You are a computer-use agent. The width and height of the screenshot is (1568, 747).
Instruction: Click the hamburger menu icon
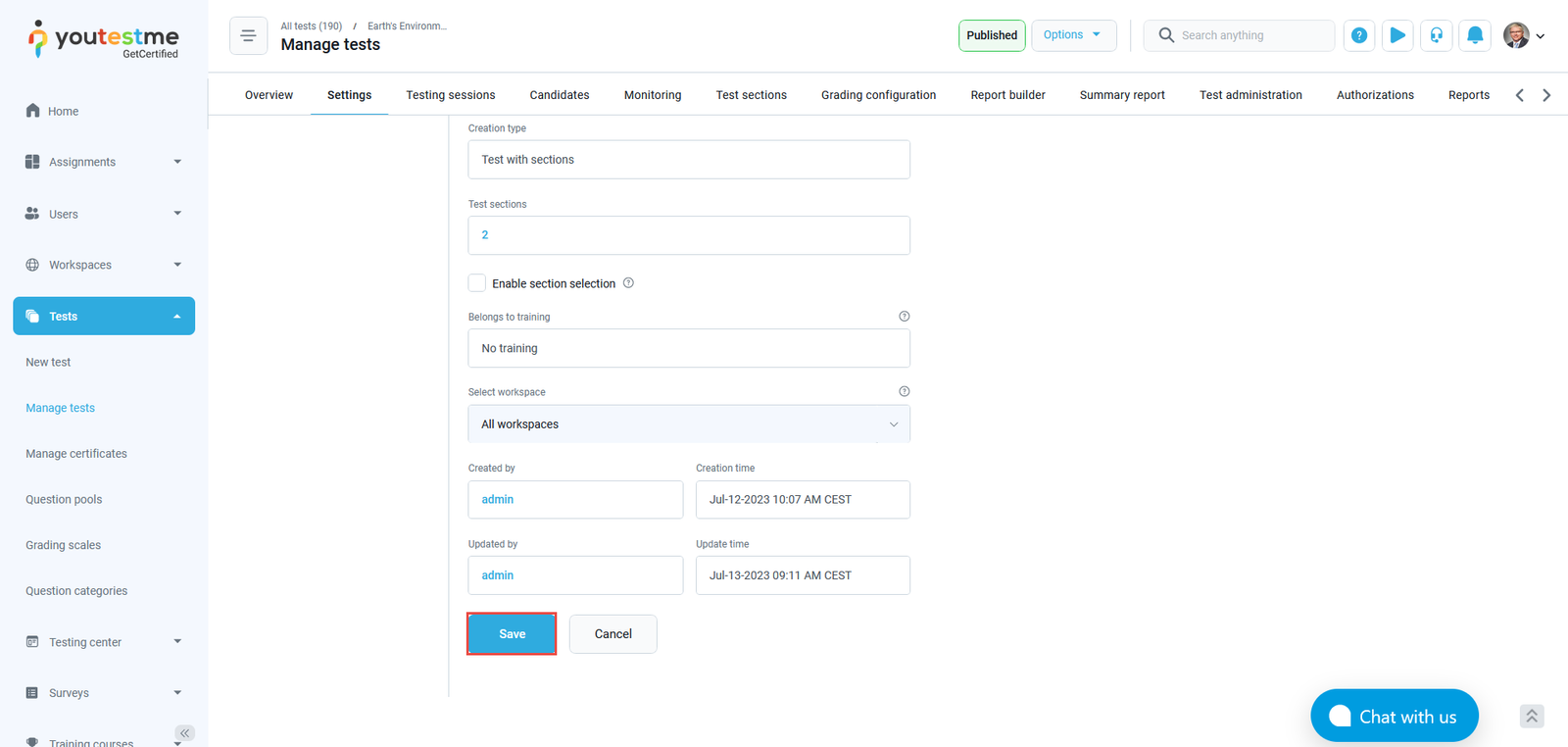point(248,36)
